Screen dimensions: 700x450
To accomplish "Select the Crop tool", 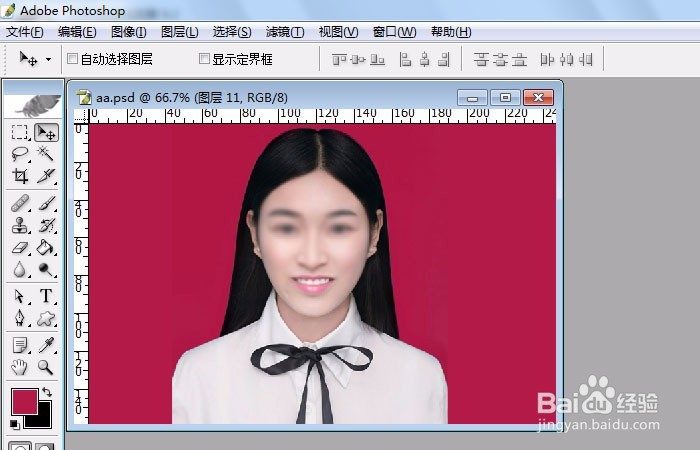I will [19, 176].
